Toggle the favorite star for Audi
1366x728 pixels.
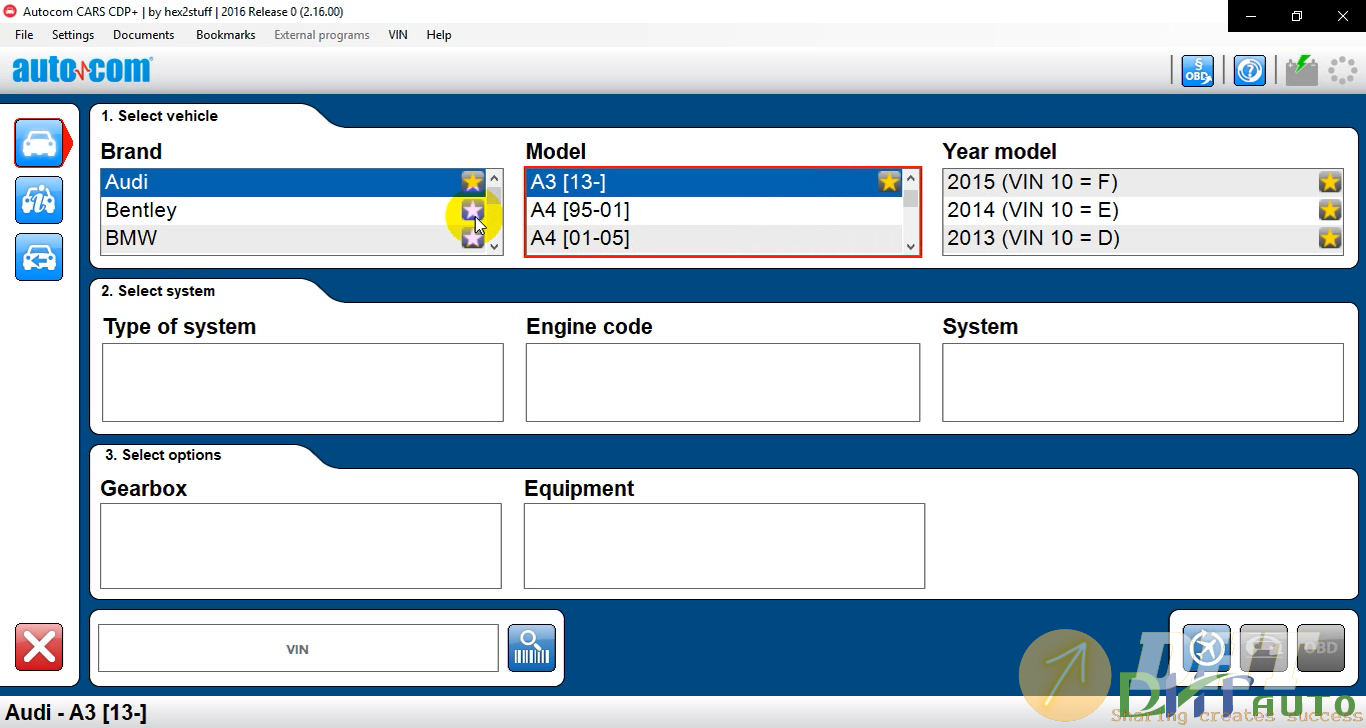coord(472,182)
